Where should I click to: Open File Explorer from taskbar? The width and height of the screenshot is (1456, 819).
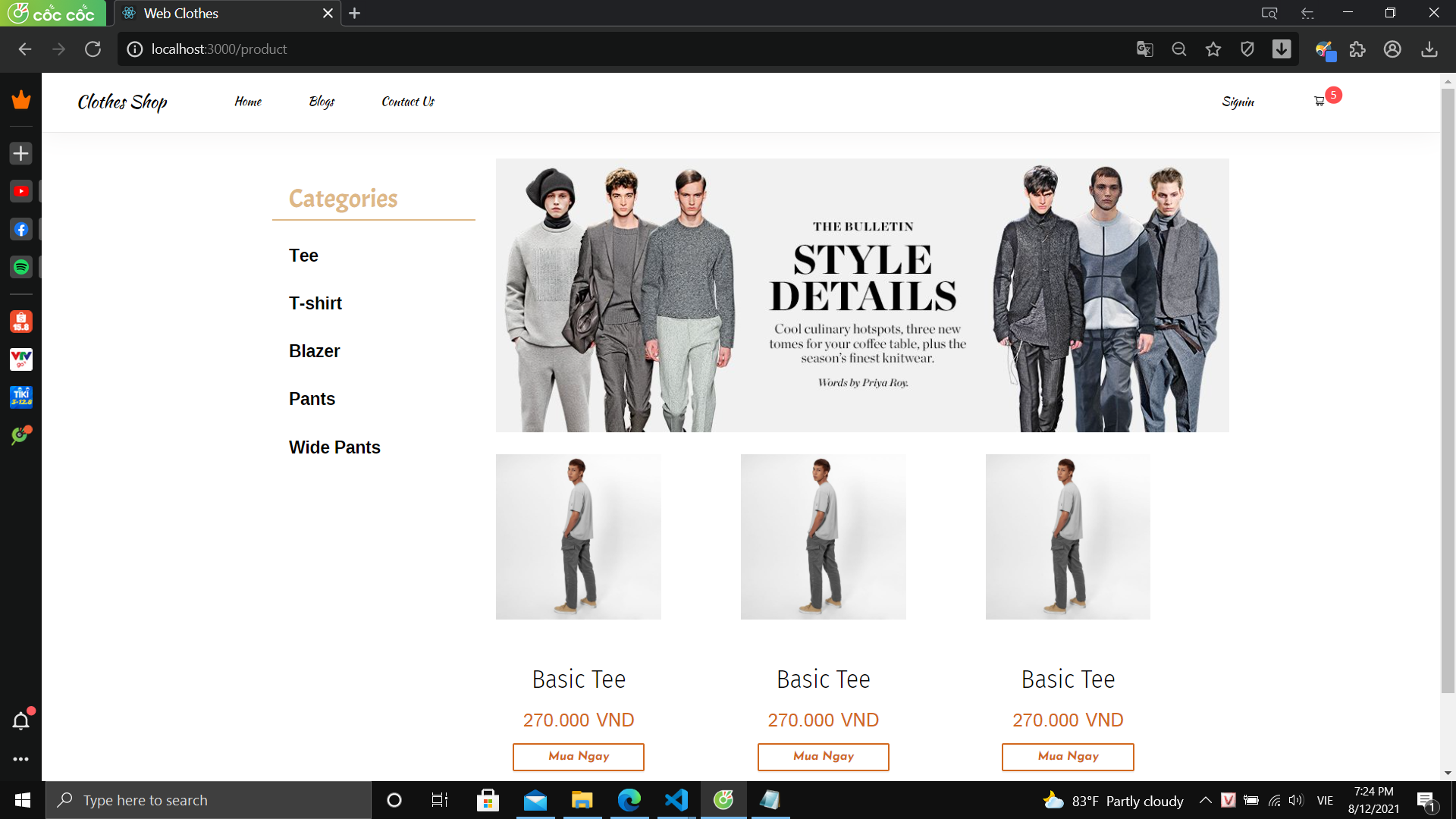tap(582, 800)
